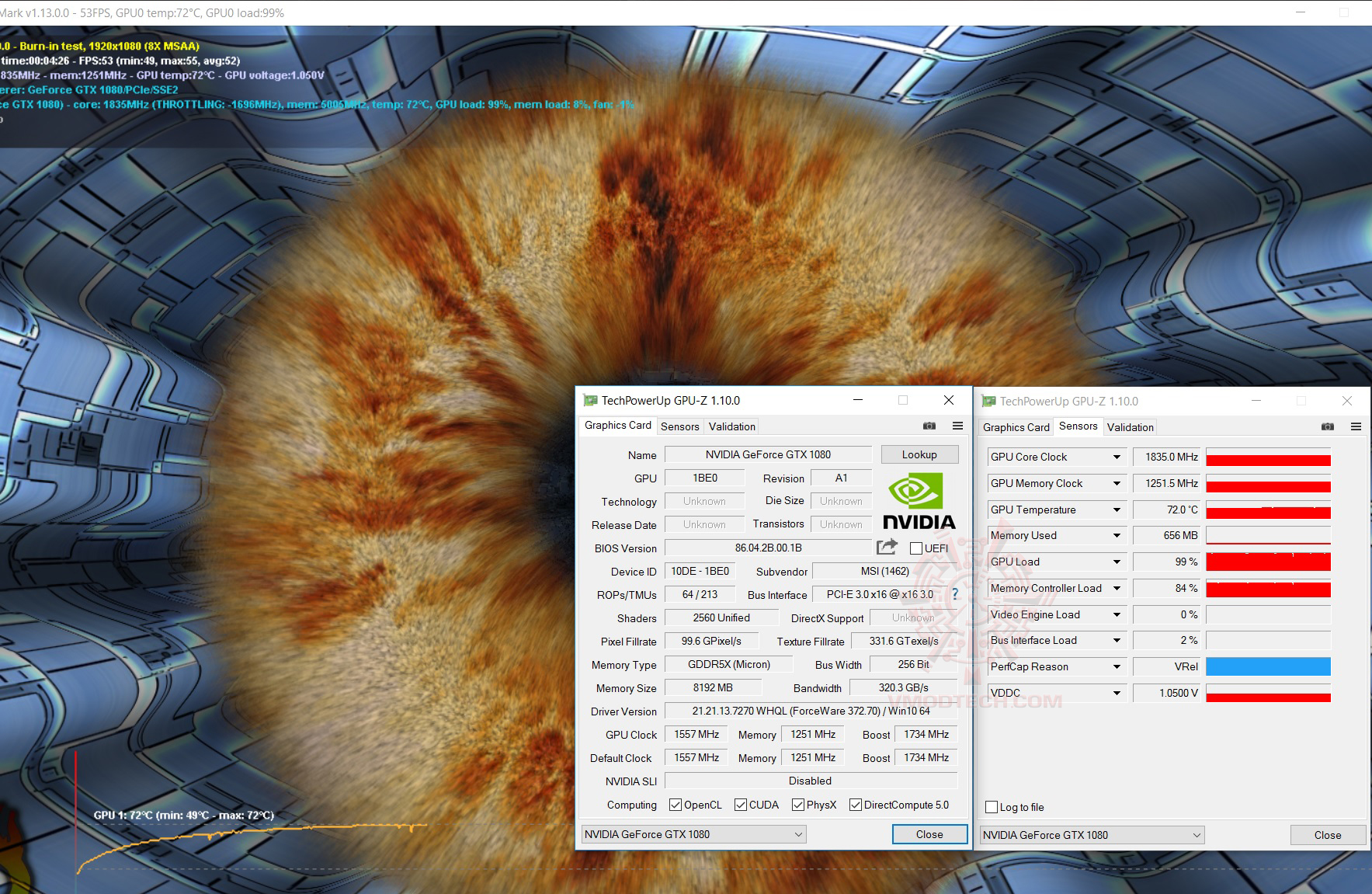Click the sensor value "1835.0 MHz"
The image size is (1372, 894).
tap(1167, 457)
